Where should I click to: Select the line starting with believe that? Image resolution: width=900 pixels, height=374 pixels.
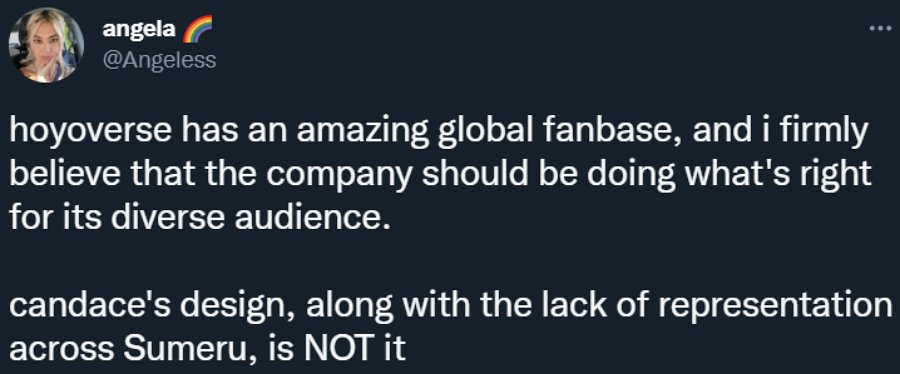pos(440,176)
